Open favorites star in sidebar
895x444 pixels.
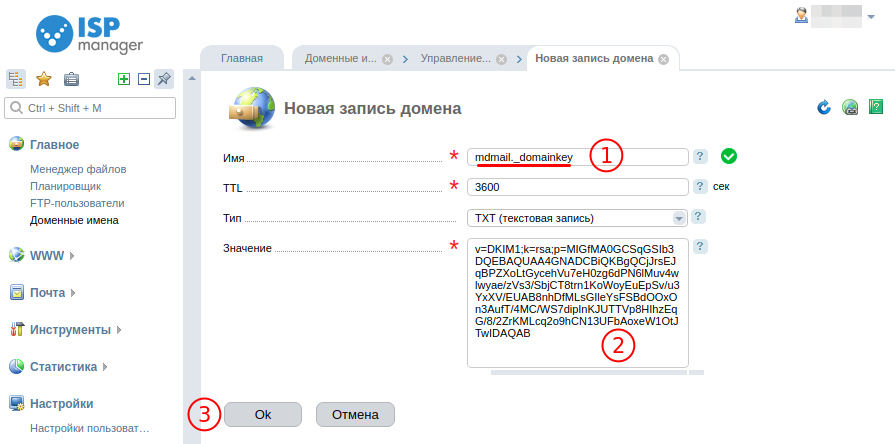[44, 79]
